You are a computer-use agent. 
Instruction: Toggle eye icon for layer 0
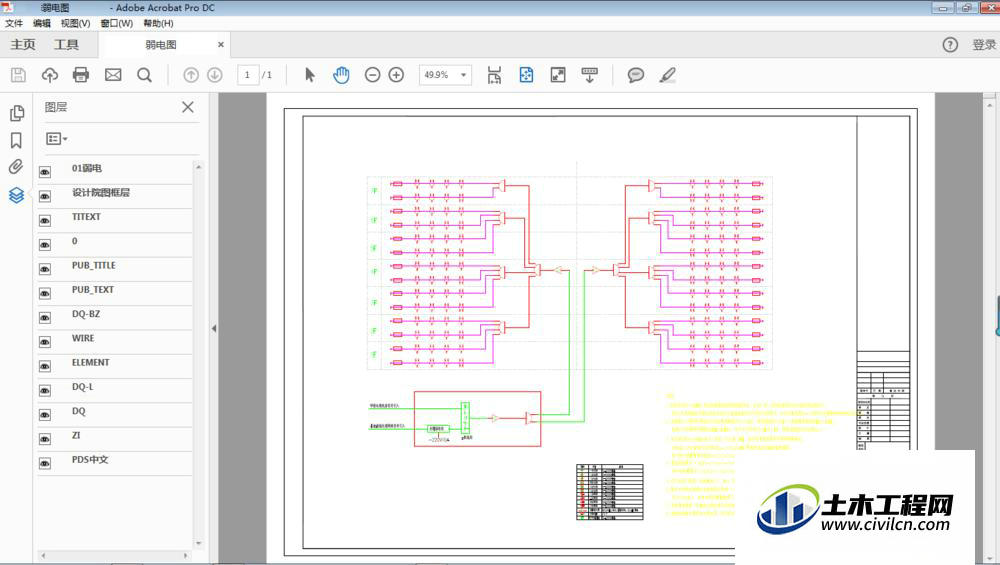click(45, 245)
